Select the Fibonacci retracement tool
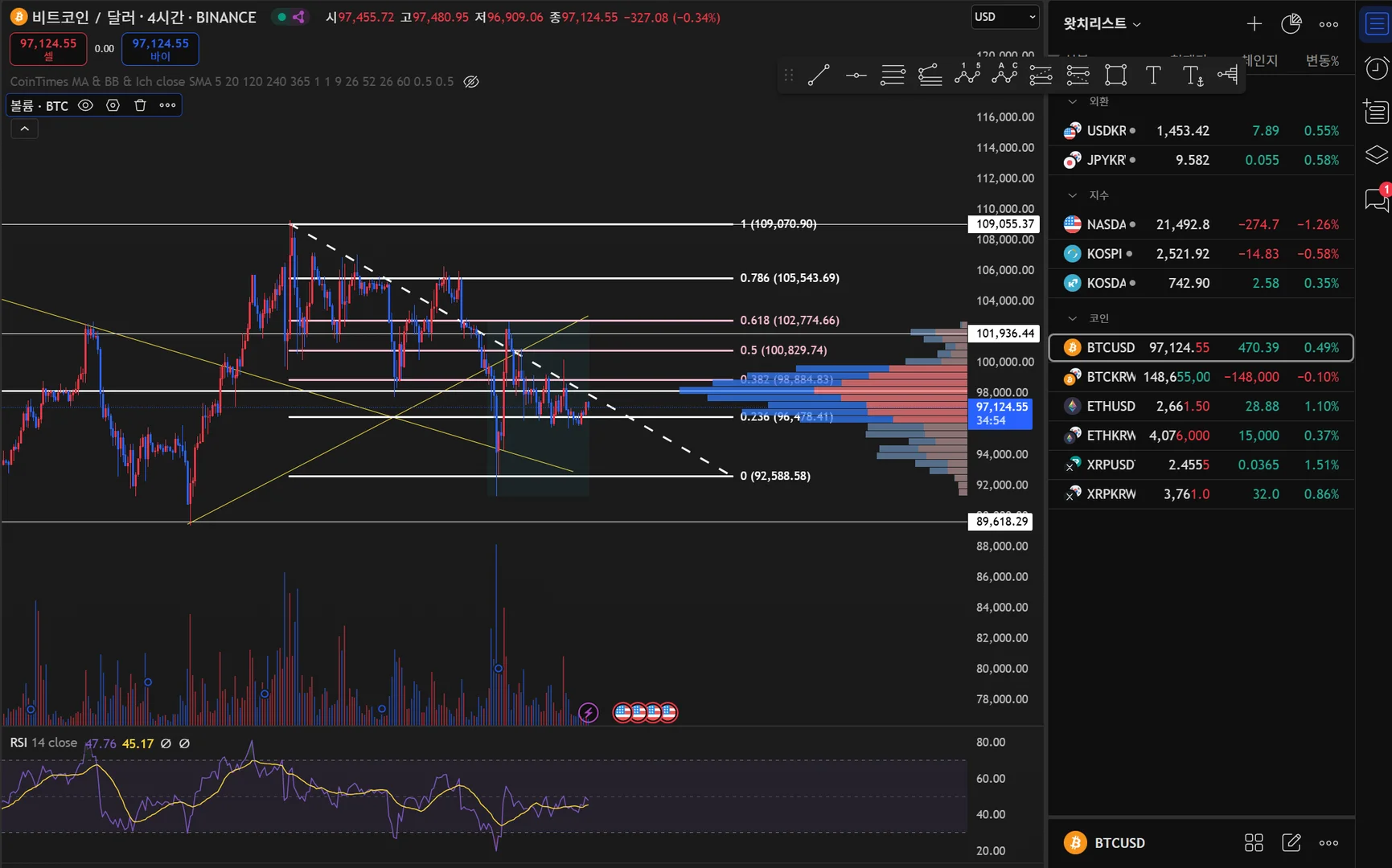1392x868 pixels. pyautogui.click(x=893, y=76)
